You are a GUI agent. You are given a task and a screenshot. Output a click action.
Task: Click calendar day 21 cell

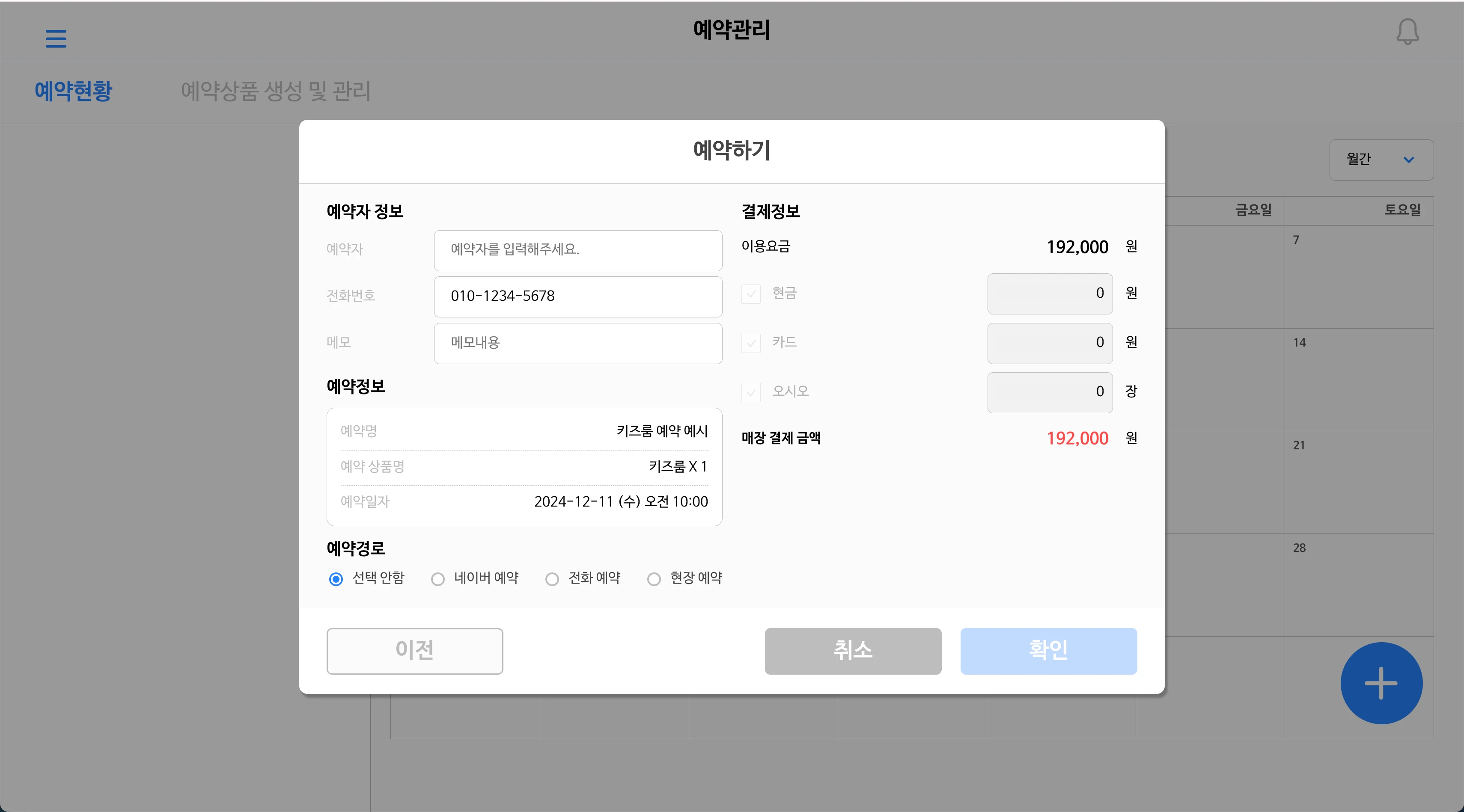tap(1359, 483)
